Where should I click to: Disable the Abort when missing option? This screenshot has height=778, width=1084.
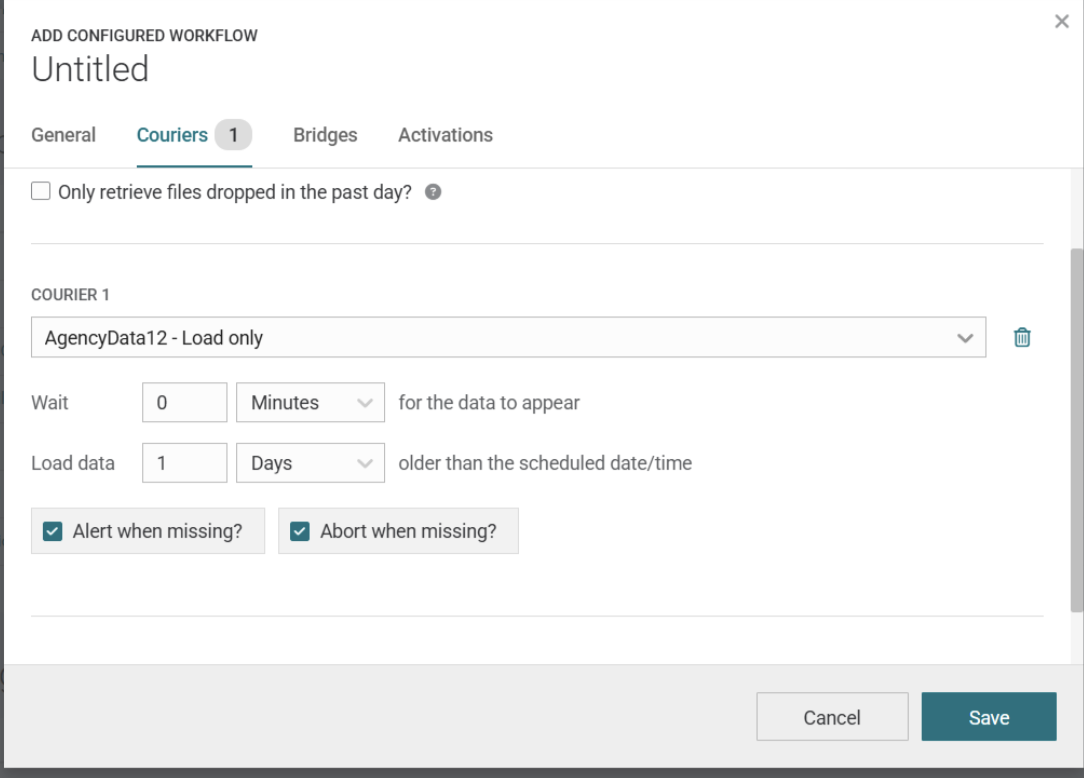coord(300,531)
